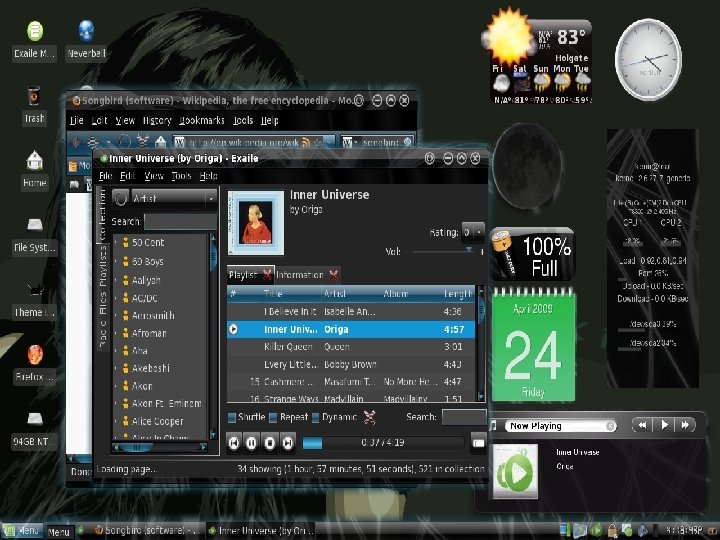Screen dimensions: 720x540
Task: Click the playlist vertical scrollbar
Action: tap(481, 343)
